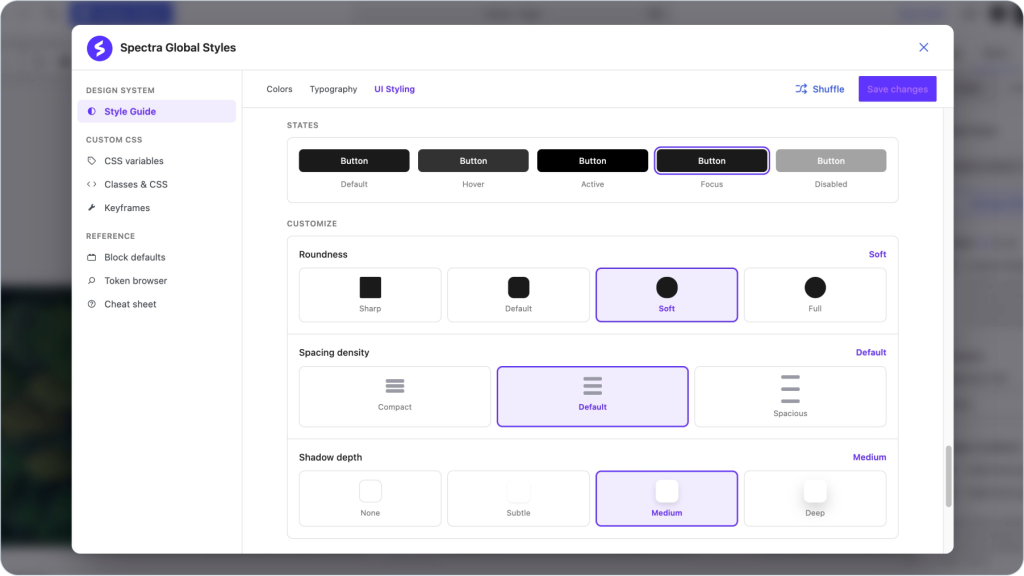Select Soft roundness option

(667, 295)
